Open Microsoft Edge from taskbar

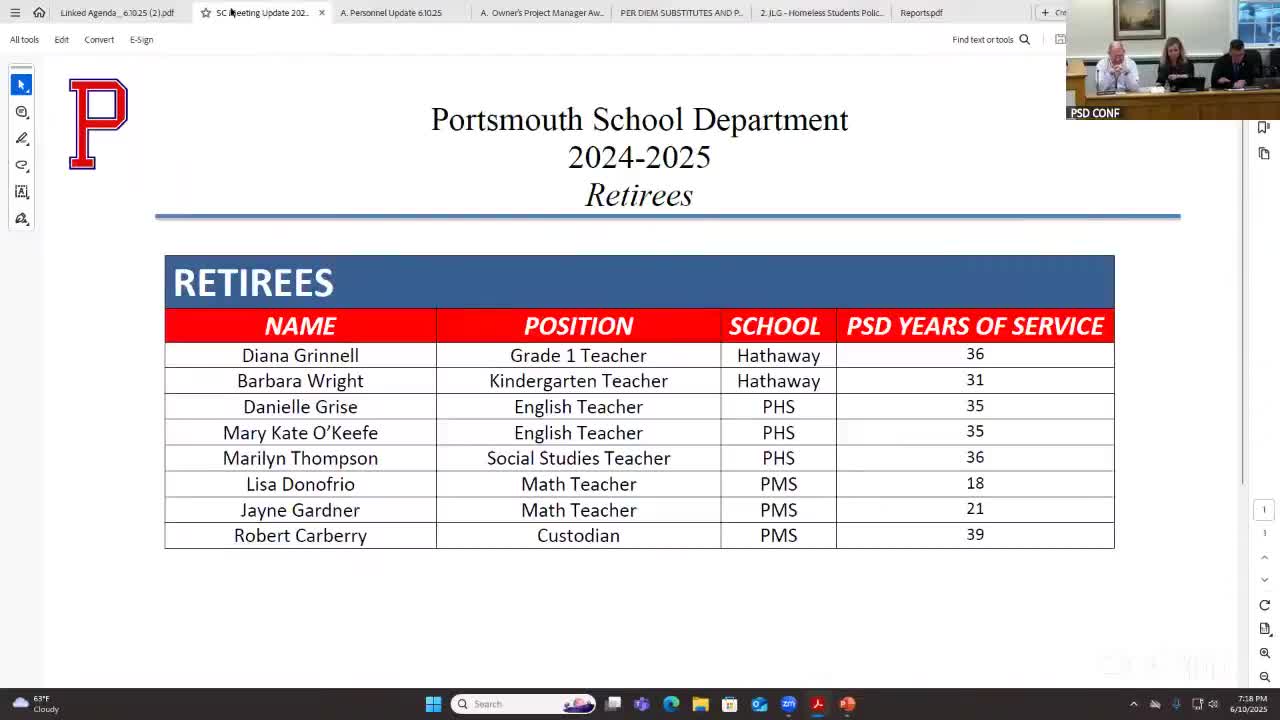click(x=671, y=704)
